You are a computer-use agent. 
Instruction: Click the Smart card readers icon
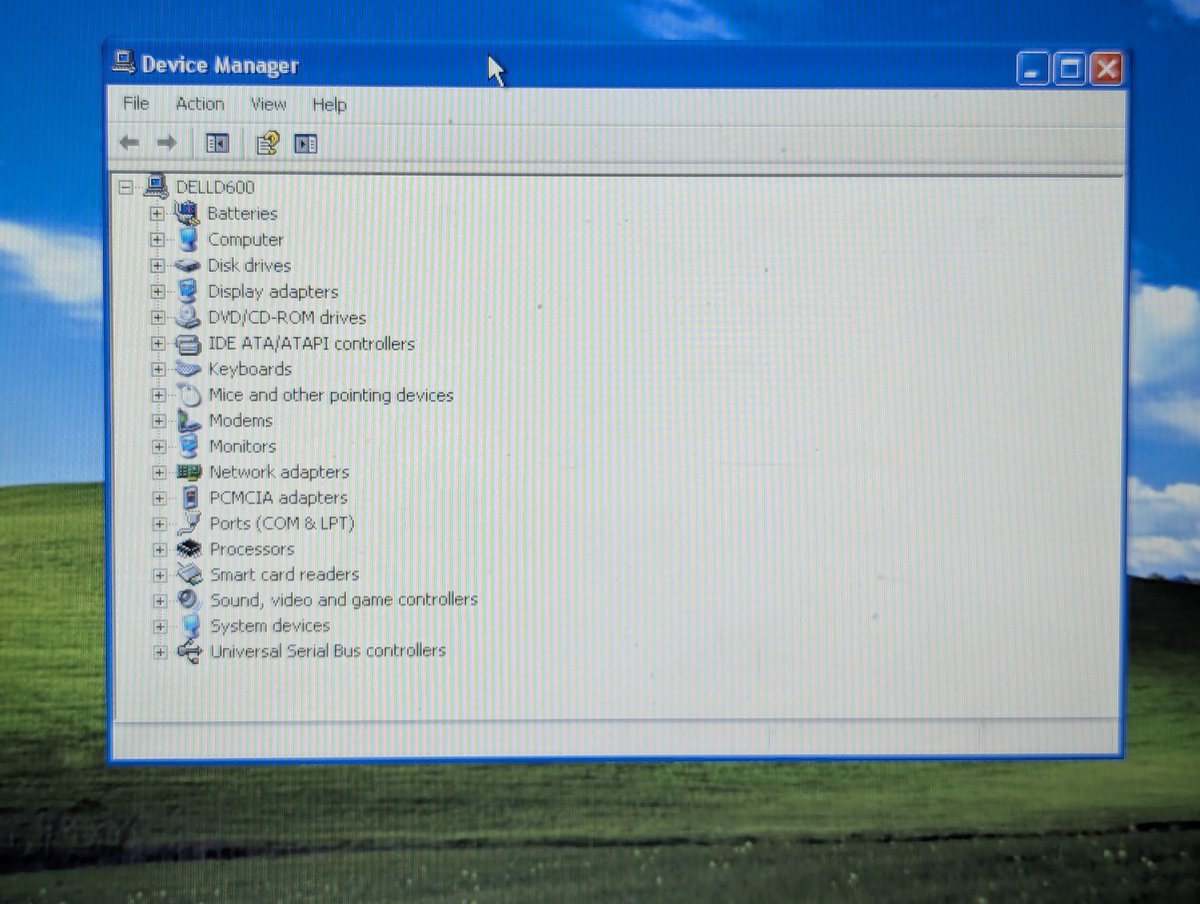click(190, 574)
